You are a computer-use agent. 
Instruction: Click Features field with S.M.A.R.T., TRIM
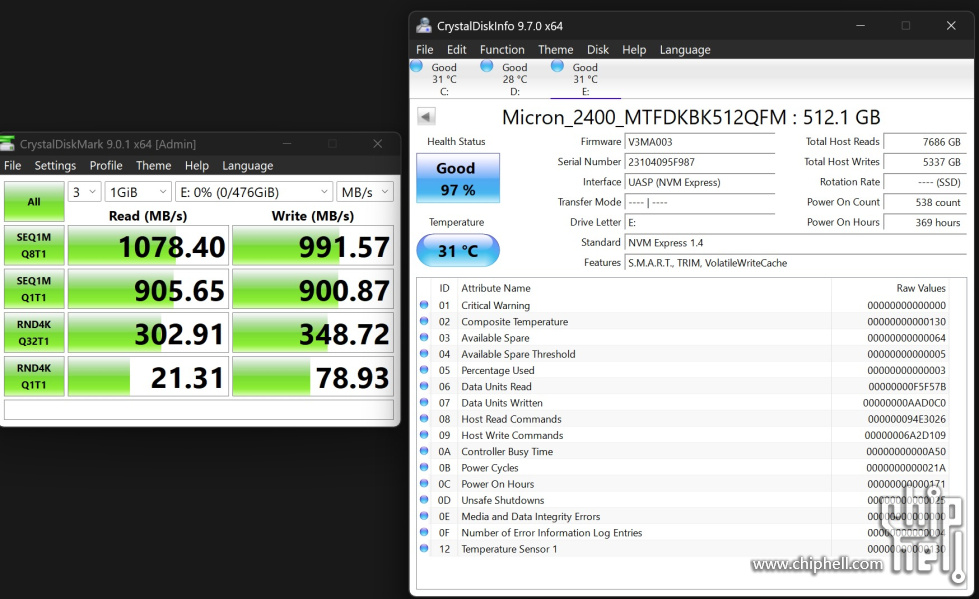795,262
